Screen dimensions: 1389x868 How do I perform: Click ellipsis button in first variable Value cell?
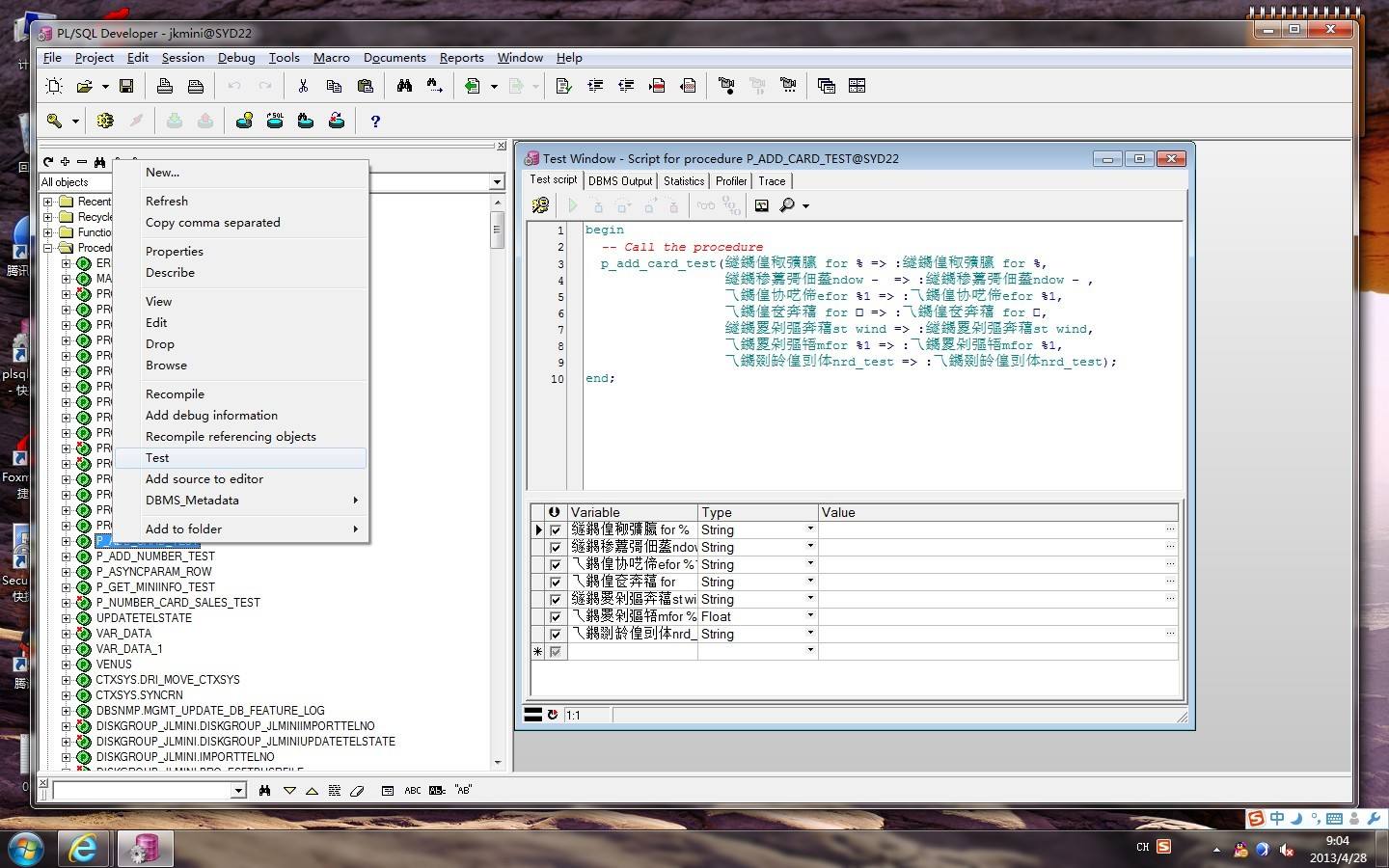point(1170,529)
